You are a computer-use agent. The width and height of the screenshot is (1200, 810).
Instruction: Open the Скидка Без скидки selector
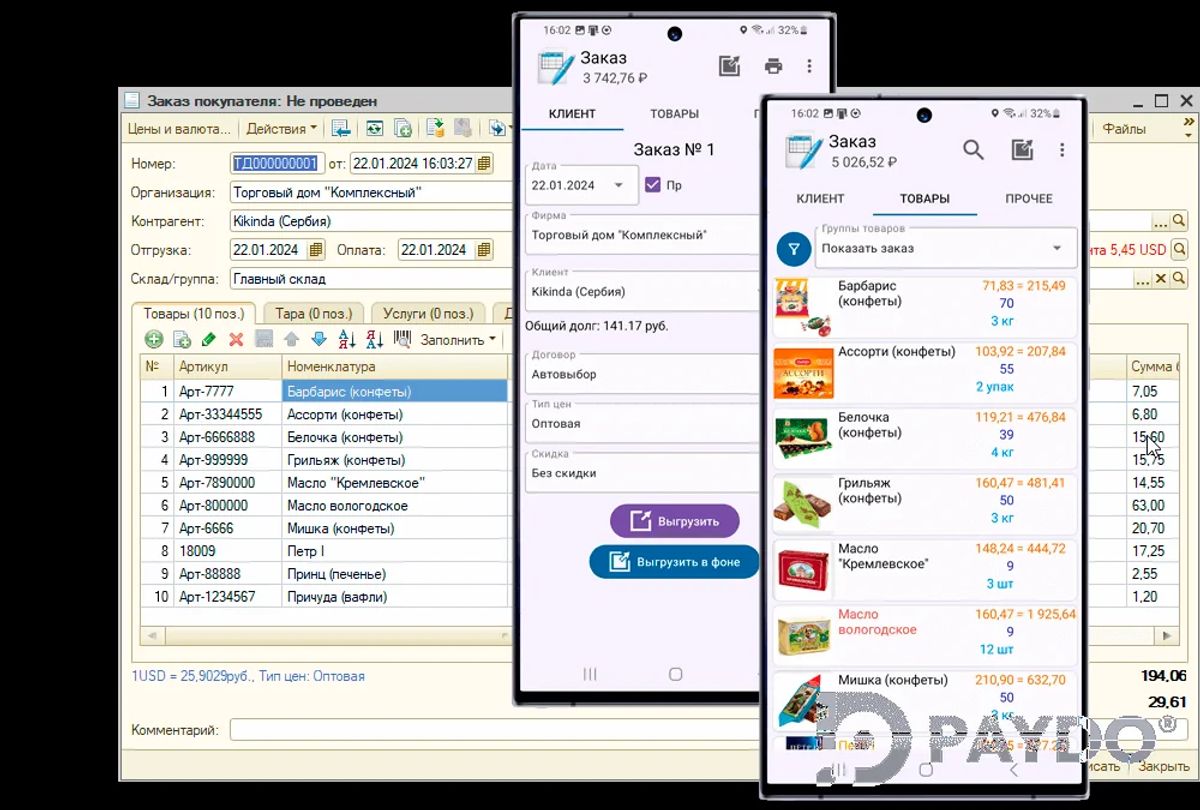pos(642,473)
